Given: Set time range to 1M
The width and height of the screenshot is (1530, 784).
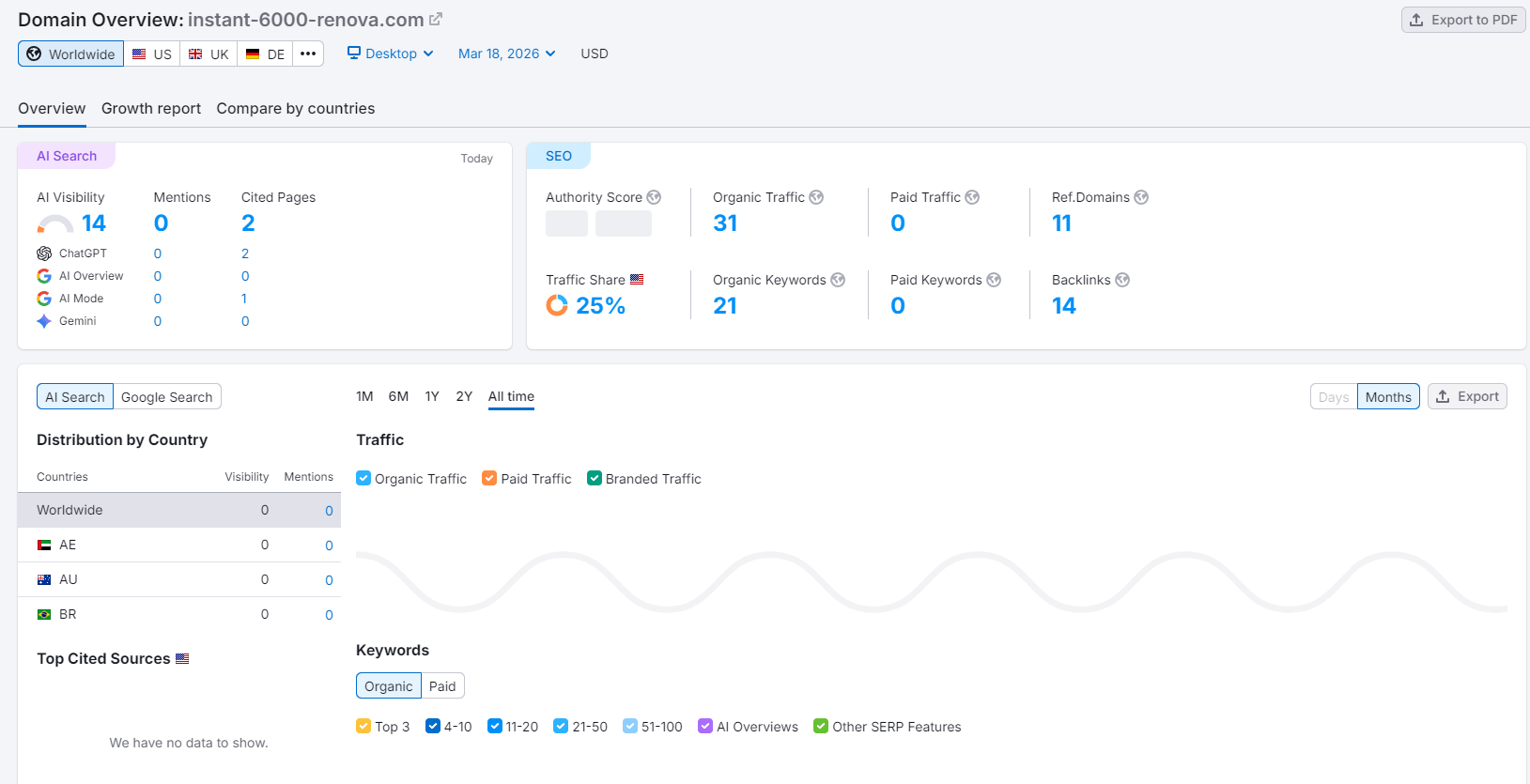Looking at the screenshot, I should click(x=364, y=396).
